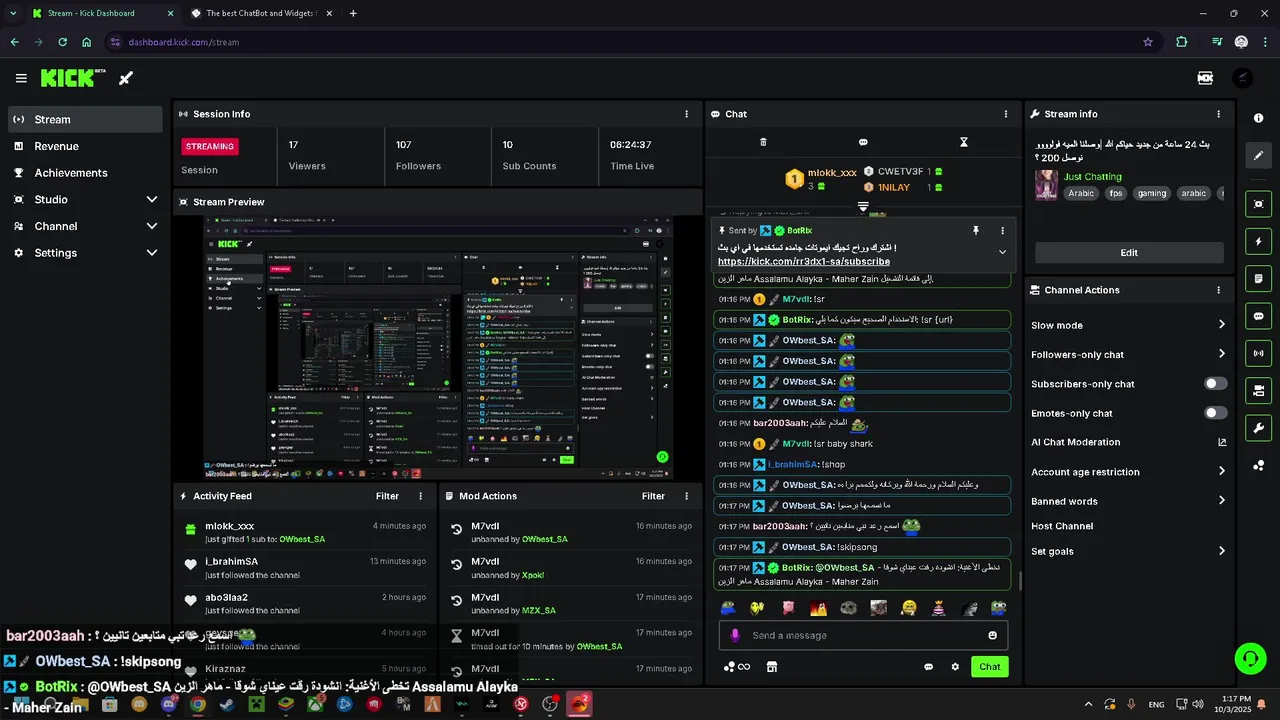1280x720 pixels.
Task: Click the lightning bolt icon in right sidebar
Action: pyautogui.click(x=1258, y=241)
